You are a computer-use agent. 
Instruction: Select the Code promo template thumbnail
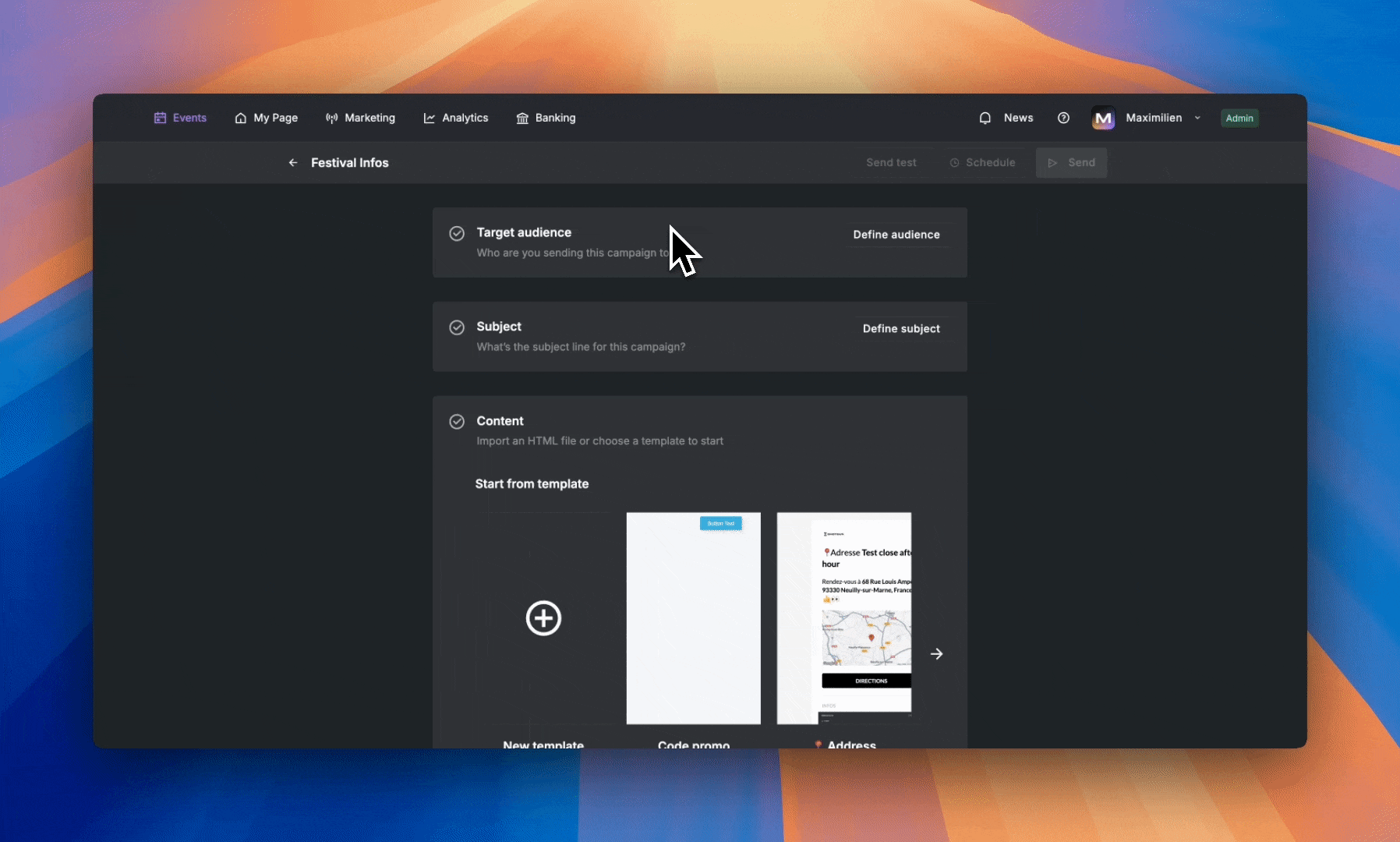694,618
